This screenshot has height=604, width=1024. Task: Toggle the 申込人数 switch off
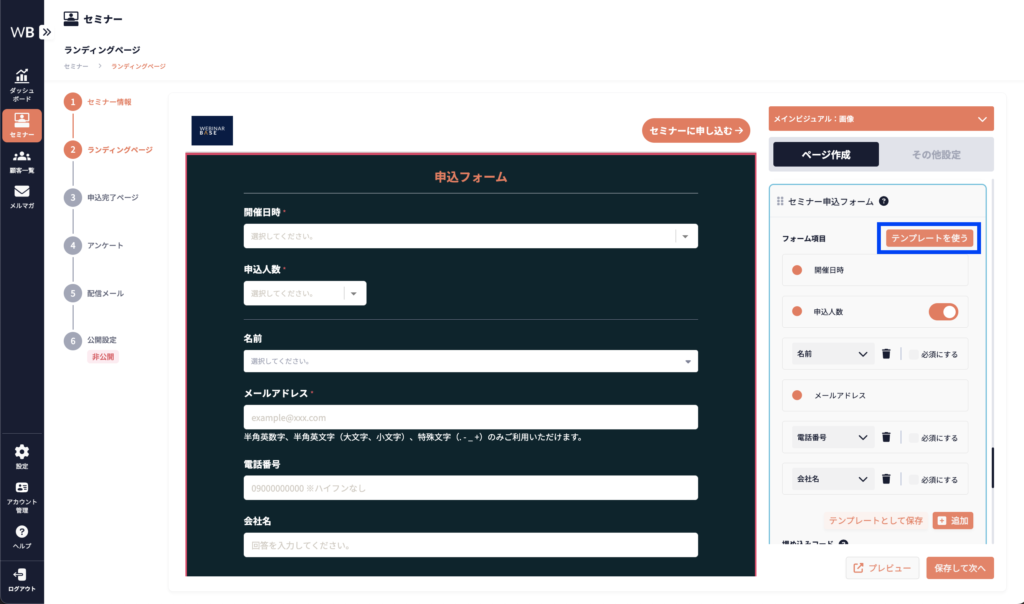[x=943, y=312]
